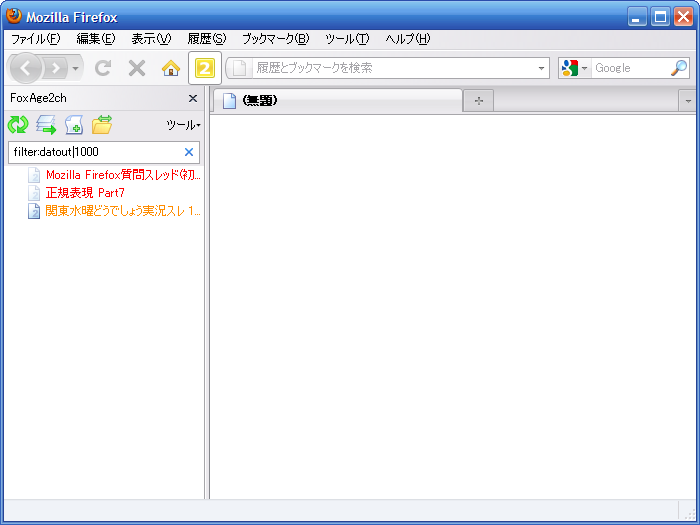
Task: Select the (無題) tab
Action: click(338, 100)
